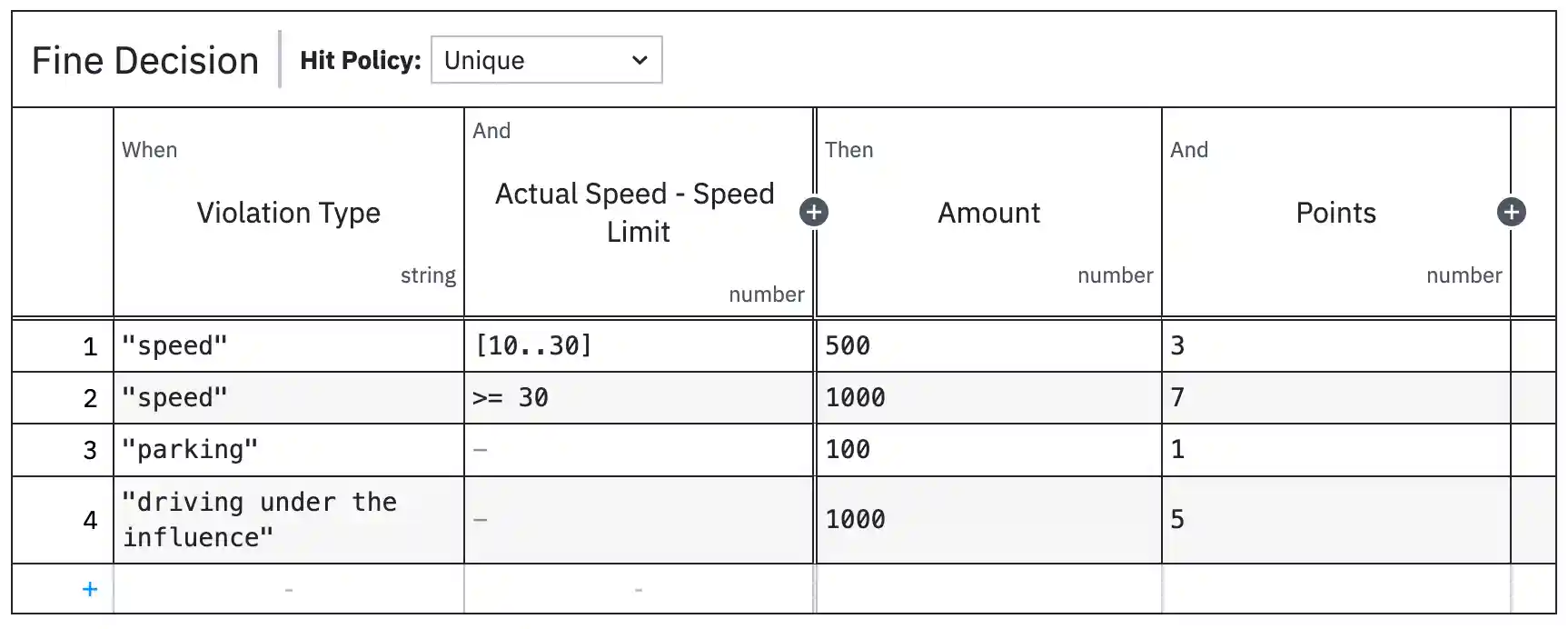The width and height of the screenshot is (1568, 629).
Task: Open the Hit Policy dropdown chevron
Action: [640, 60]
